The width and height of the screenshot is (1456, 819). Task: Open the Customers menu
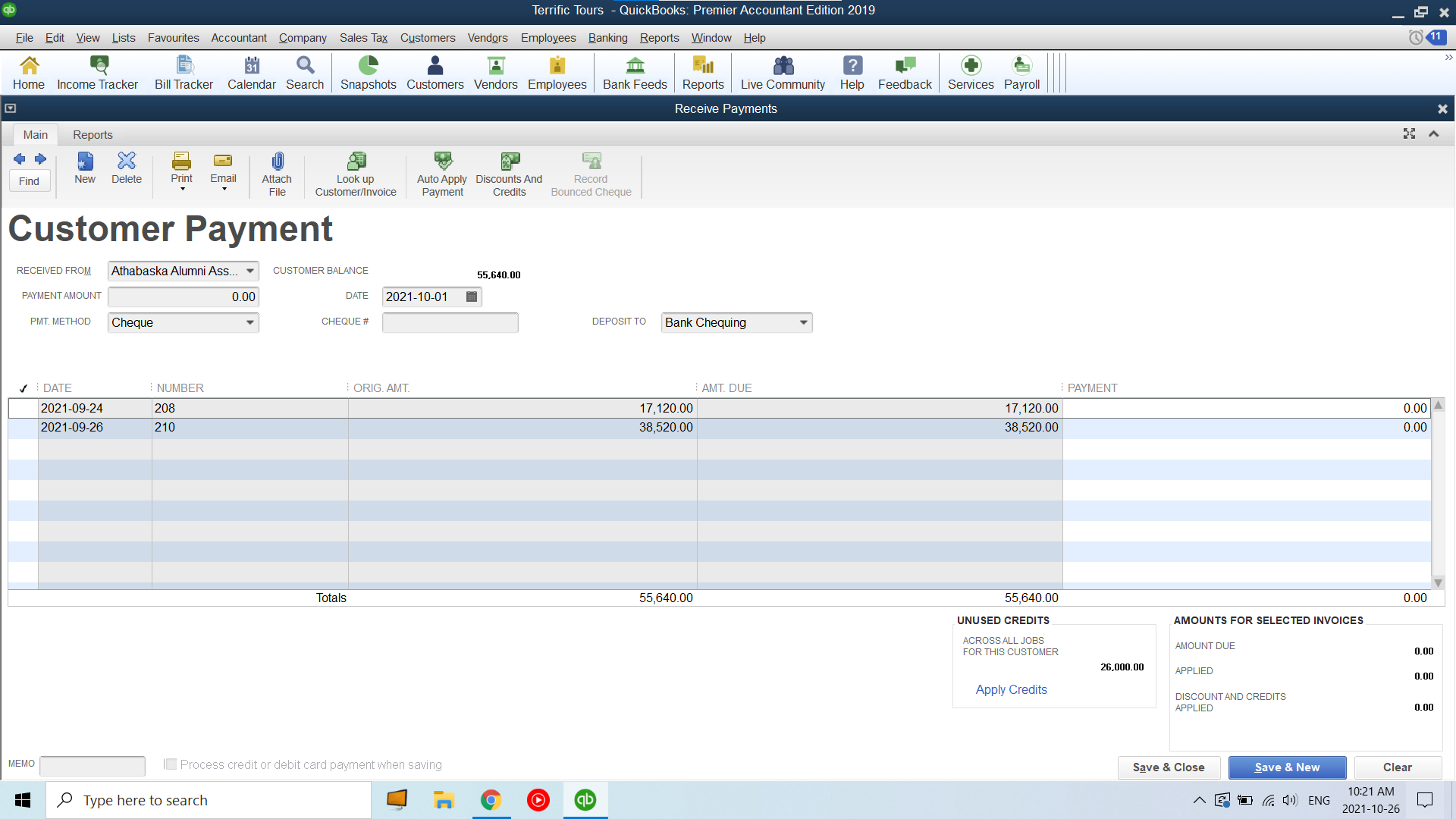tap(427, 37)
